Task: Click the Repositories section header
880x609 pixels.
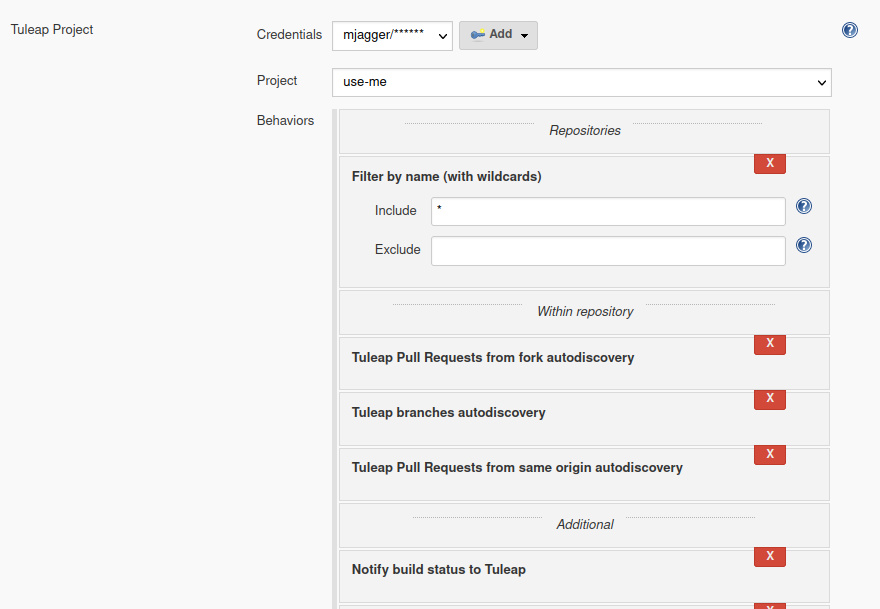Action: [x=584, y=130]
